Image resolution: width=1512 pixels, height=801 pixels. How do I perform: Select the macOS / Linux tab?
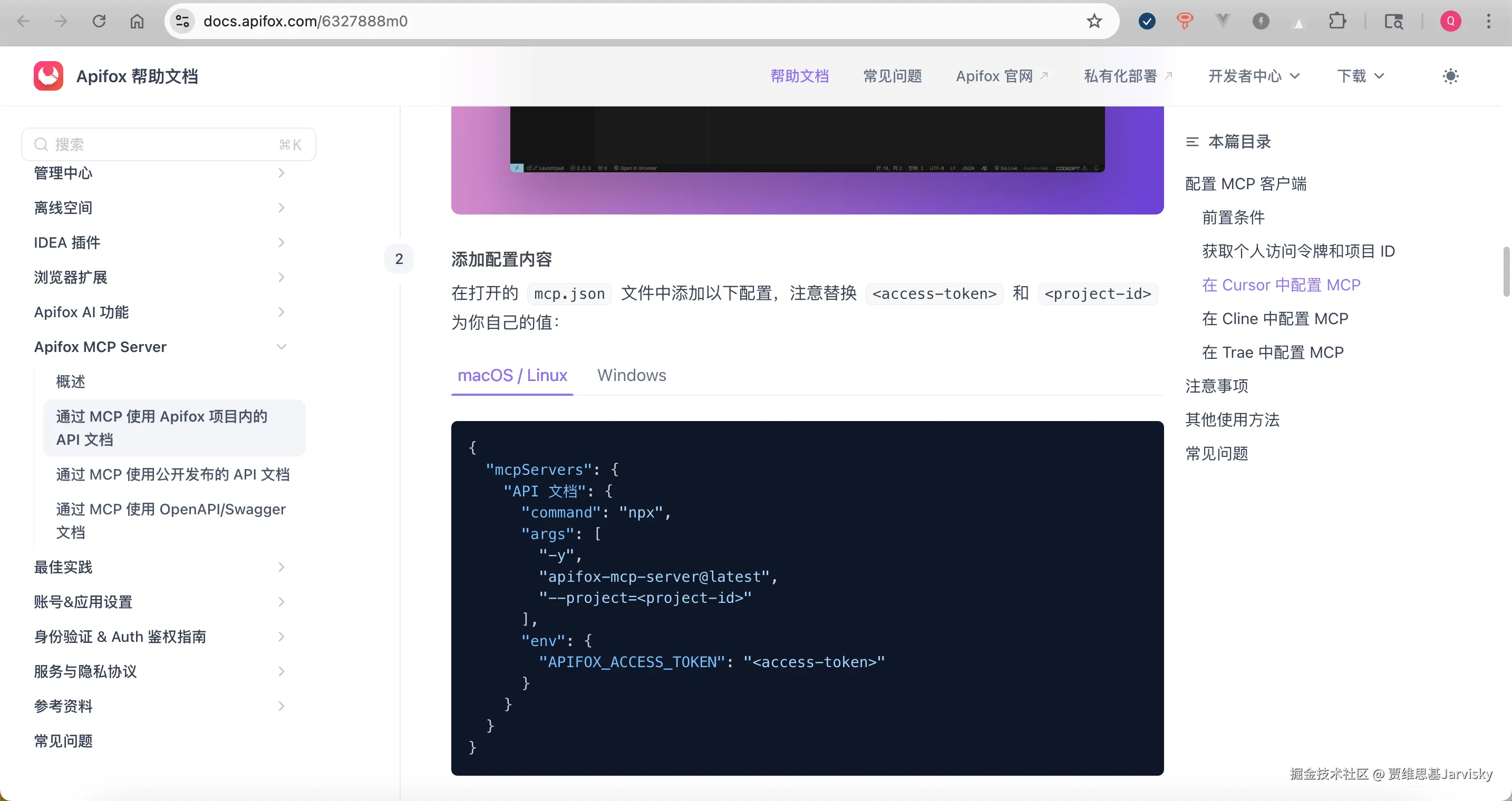[x=512, y=375]
